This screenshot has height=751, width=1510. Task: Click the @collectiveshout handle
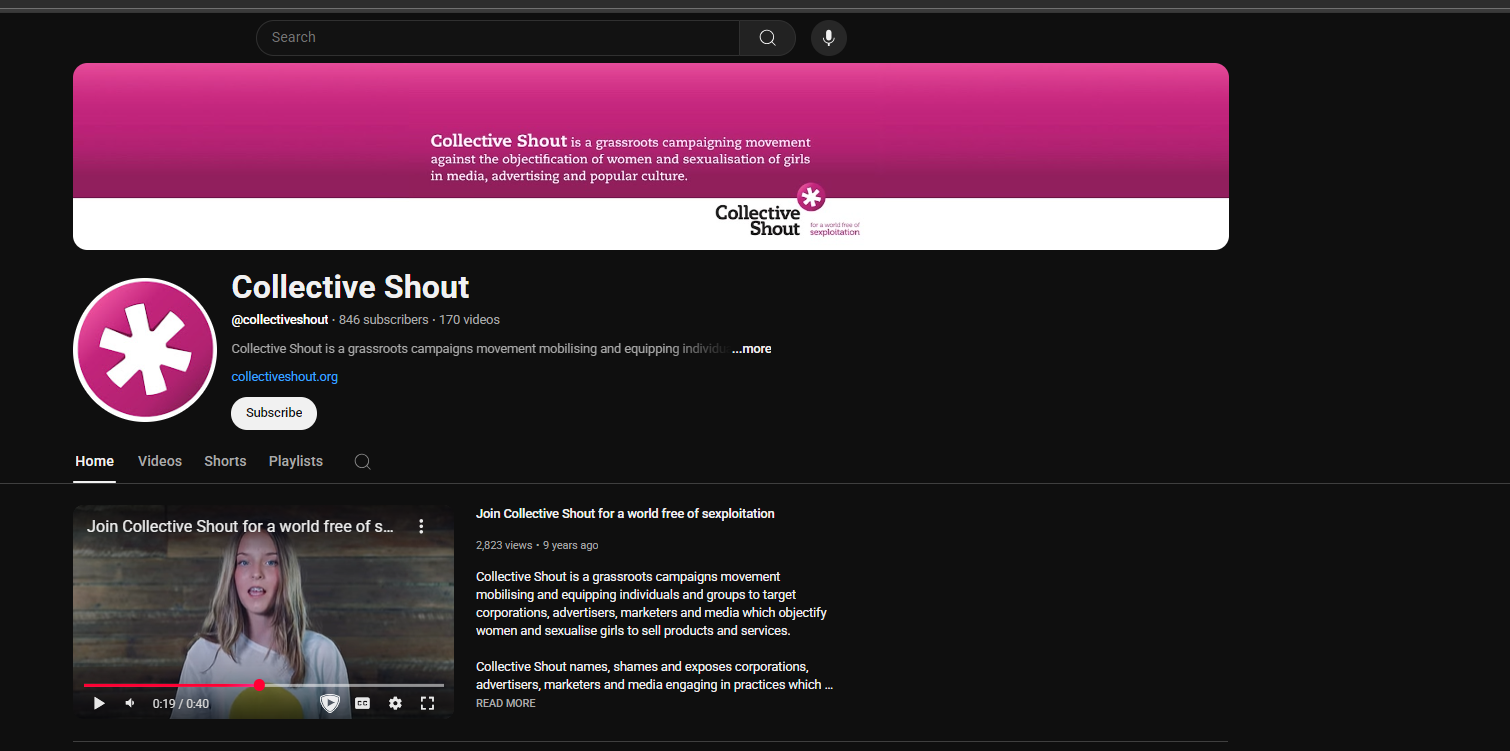coord(280,320)
